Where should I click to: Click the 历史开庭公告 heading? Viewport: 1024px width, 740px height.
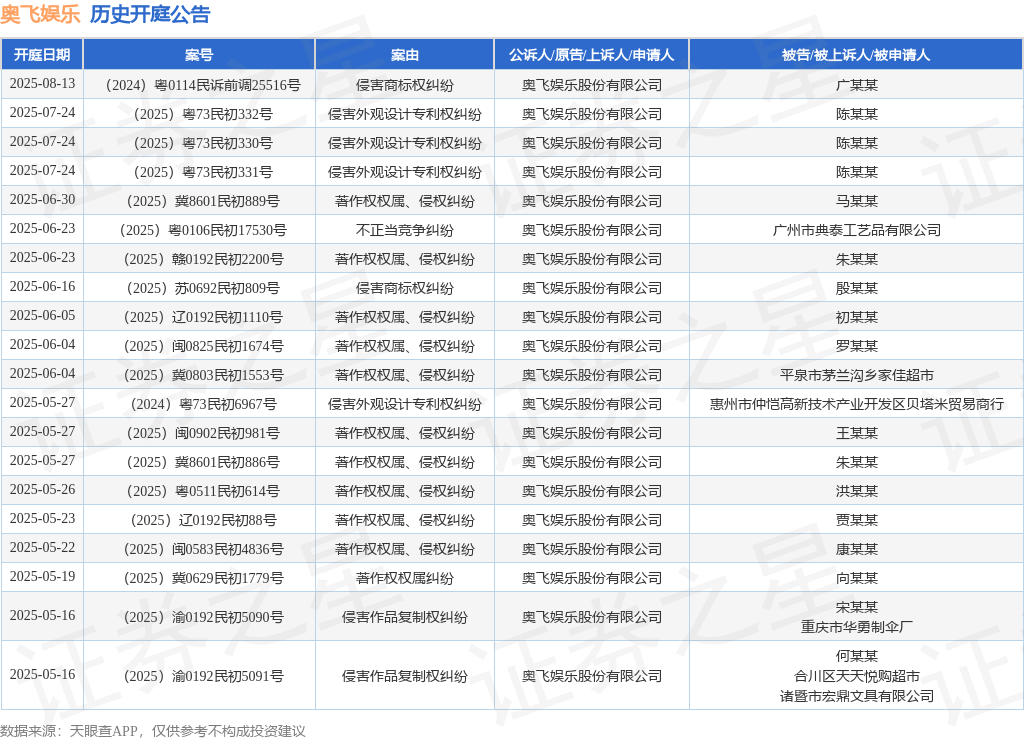[150, 14]
